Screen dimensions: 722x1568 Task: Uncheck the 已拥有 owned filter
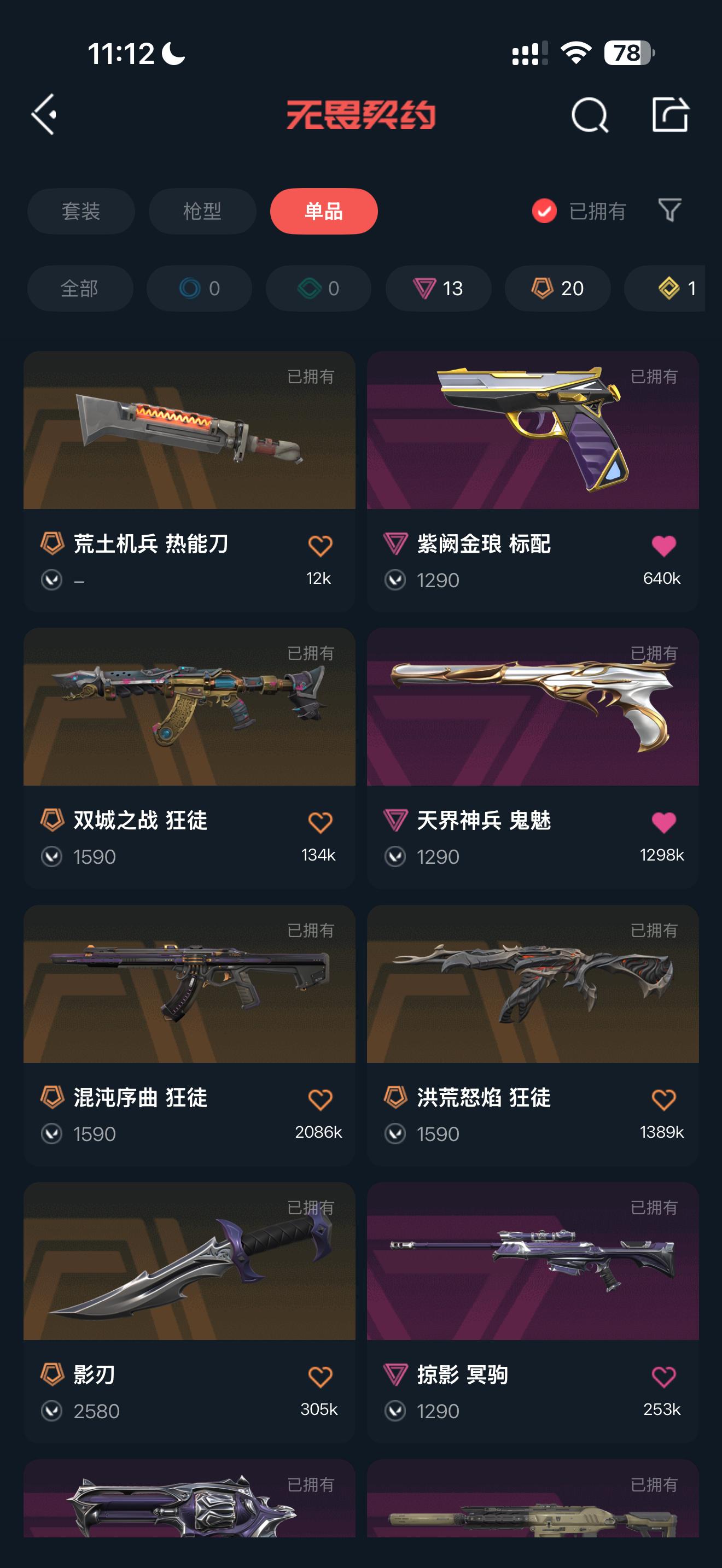[x=579, y=211]
